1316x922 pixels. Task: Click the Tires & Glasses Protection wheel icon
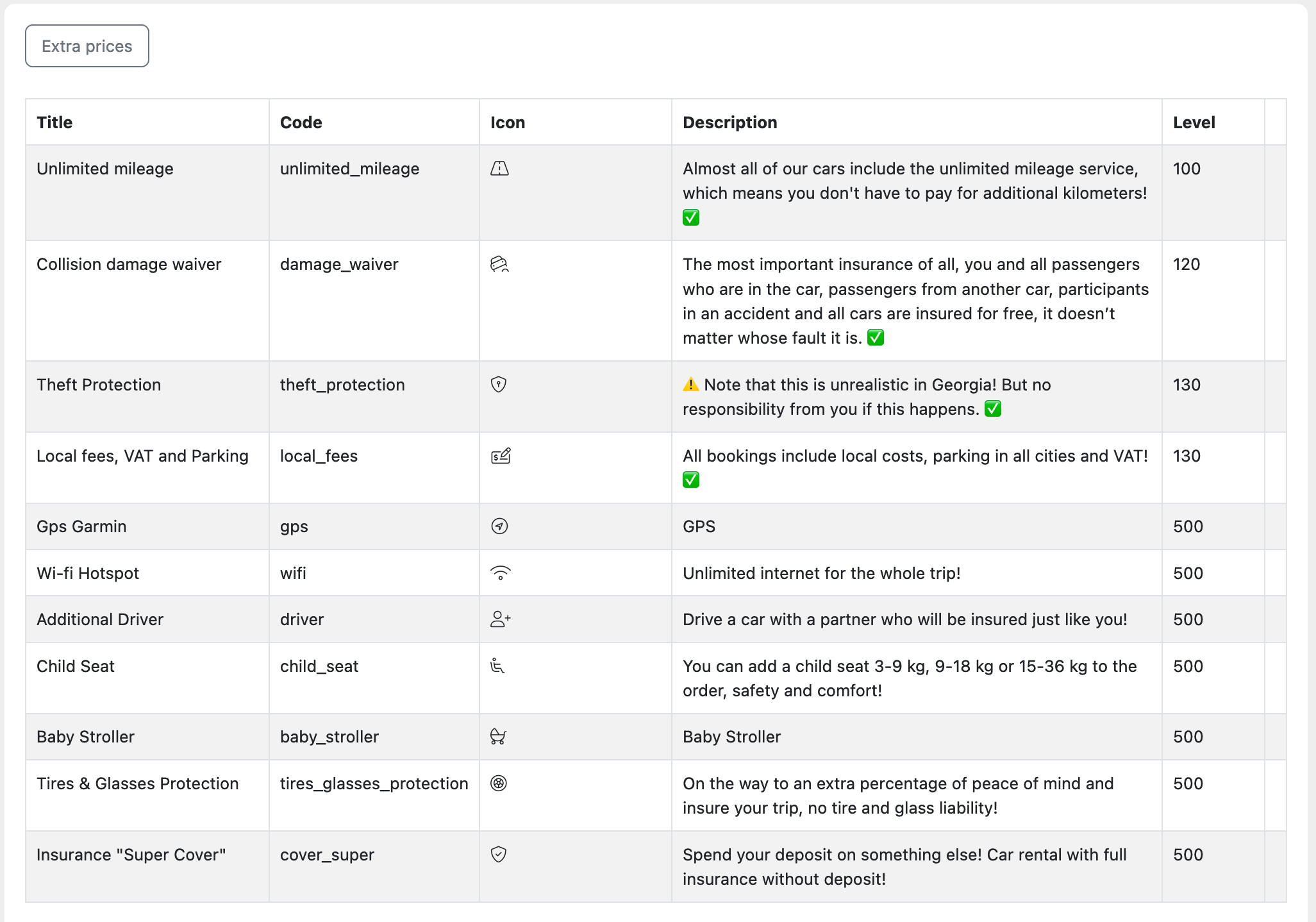499,784
